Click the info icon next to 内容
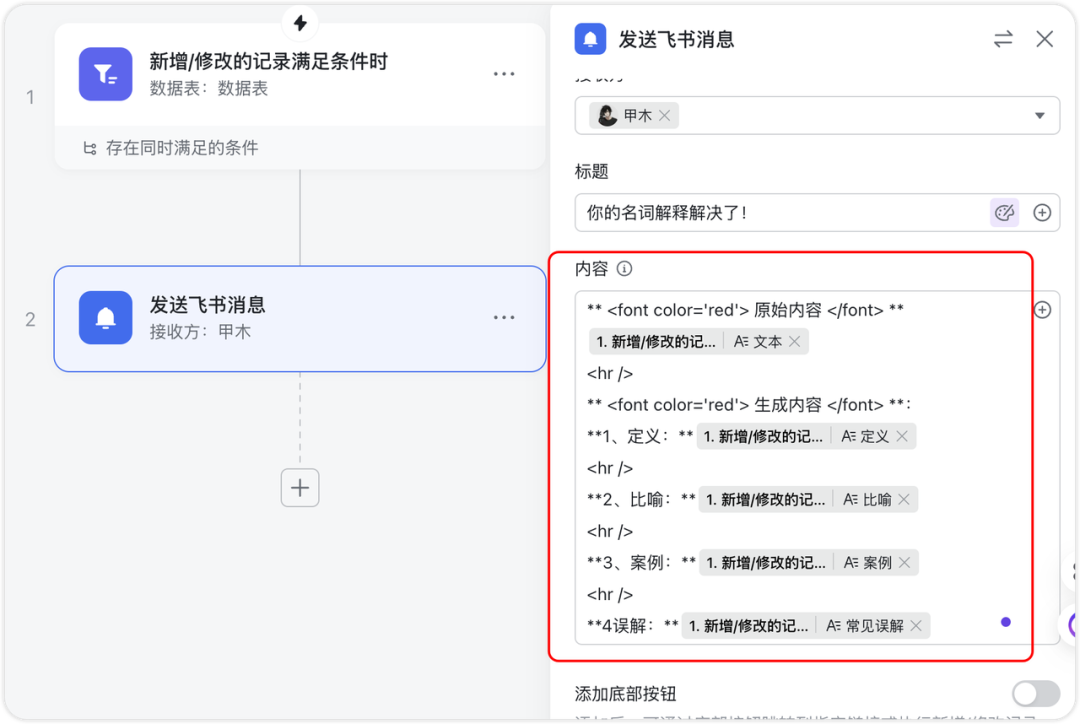This screenshot has width=1080, height=724. [x=625, y=269]
